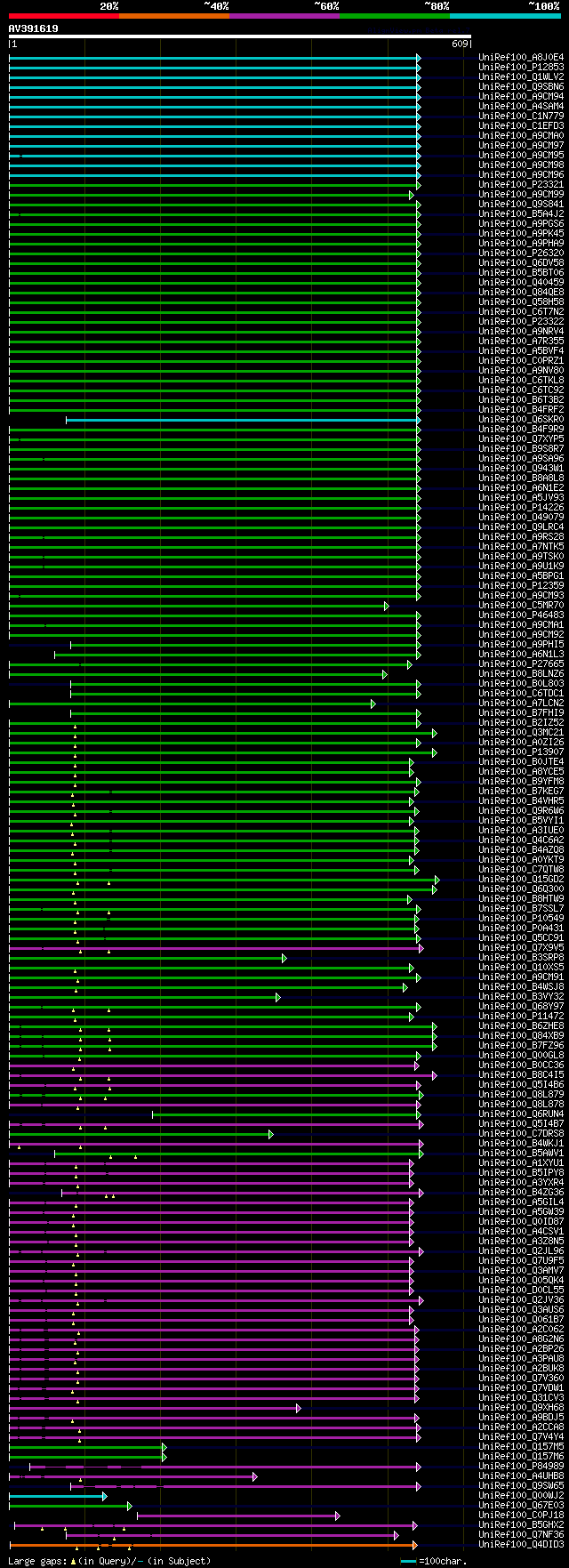The height and width of the screenshot is (1568, 569).
Task: Click the orange ~40% legend color bar
Action: pyautogui.click(x=174, y=15)
